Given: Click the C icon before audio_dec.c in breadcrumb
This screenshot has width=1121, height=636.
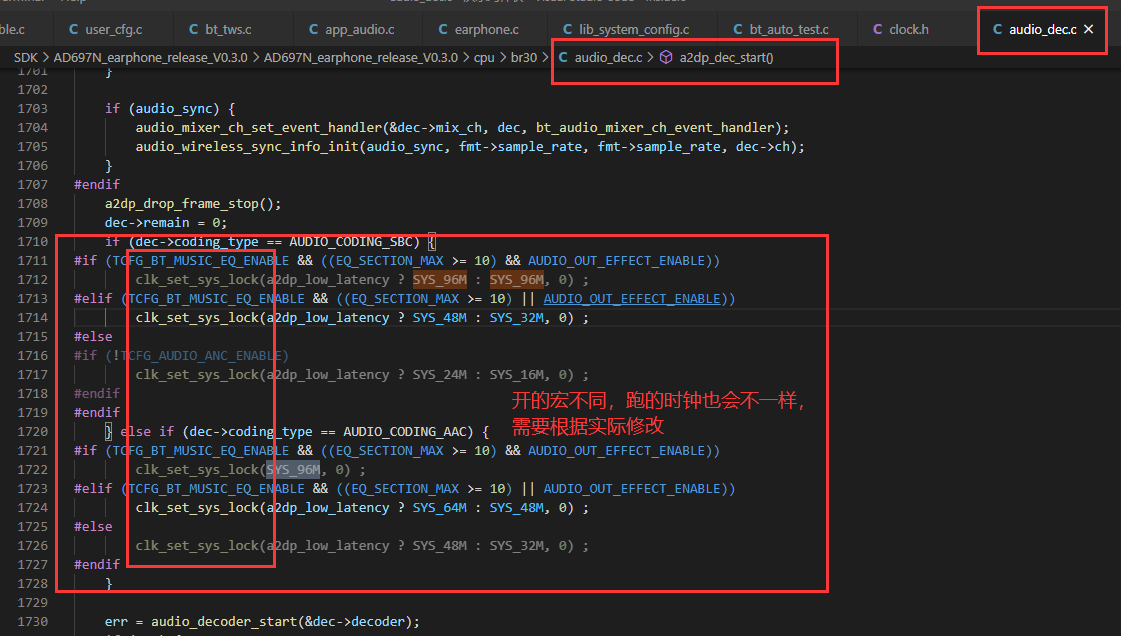Looking at the screenshot, I should [x=563, y=57].
